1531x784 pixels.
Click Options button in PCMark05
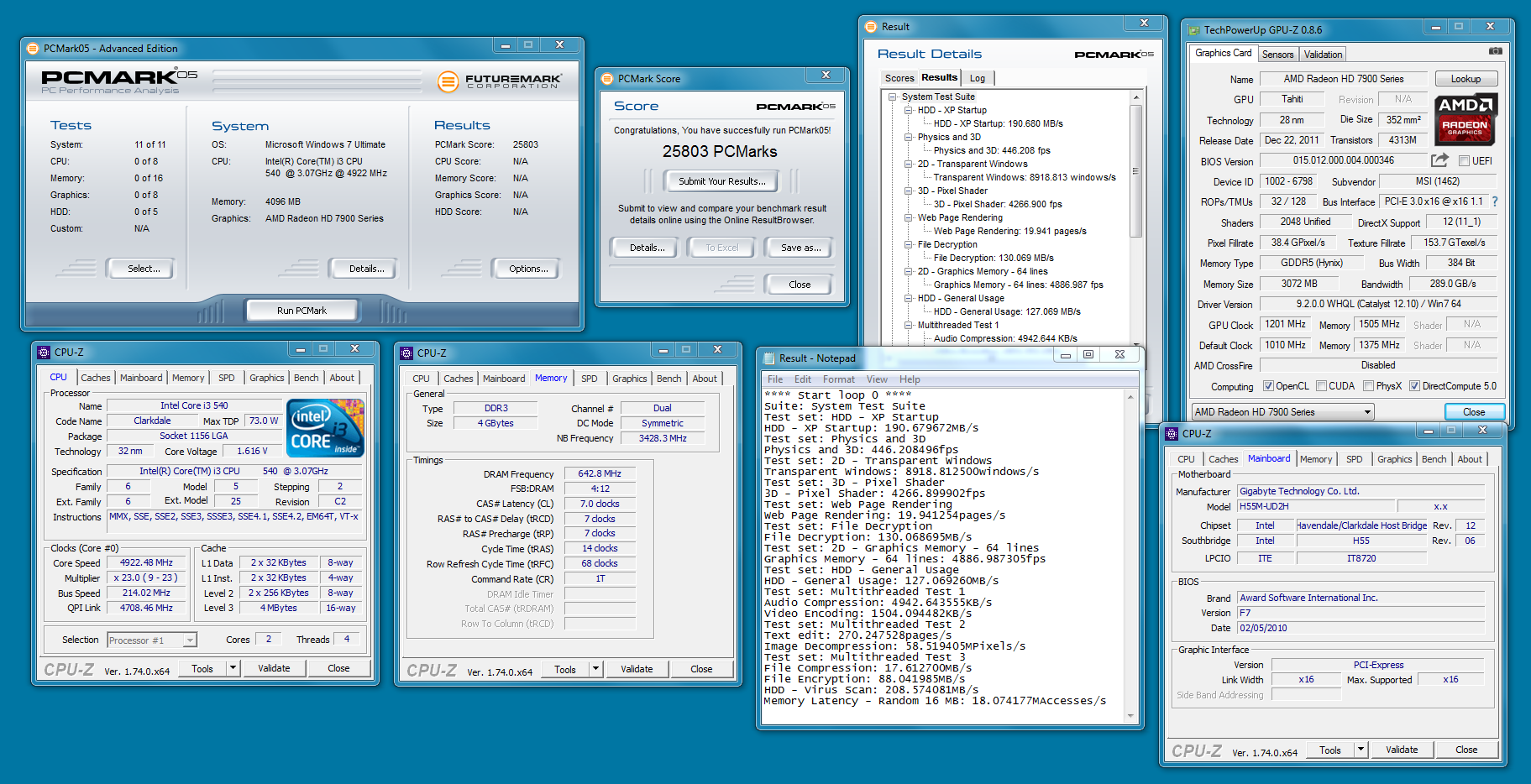528,269
